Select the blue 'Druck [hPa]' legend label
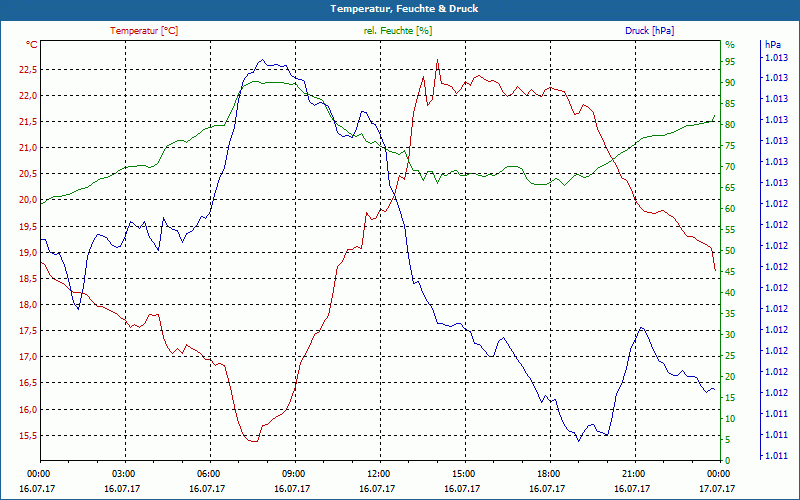This screenshot has width=800, height=500. tap(649, 31)
